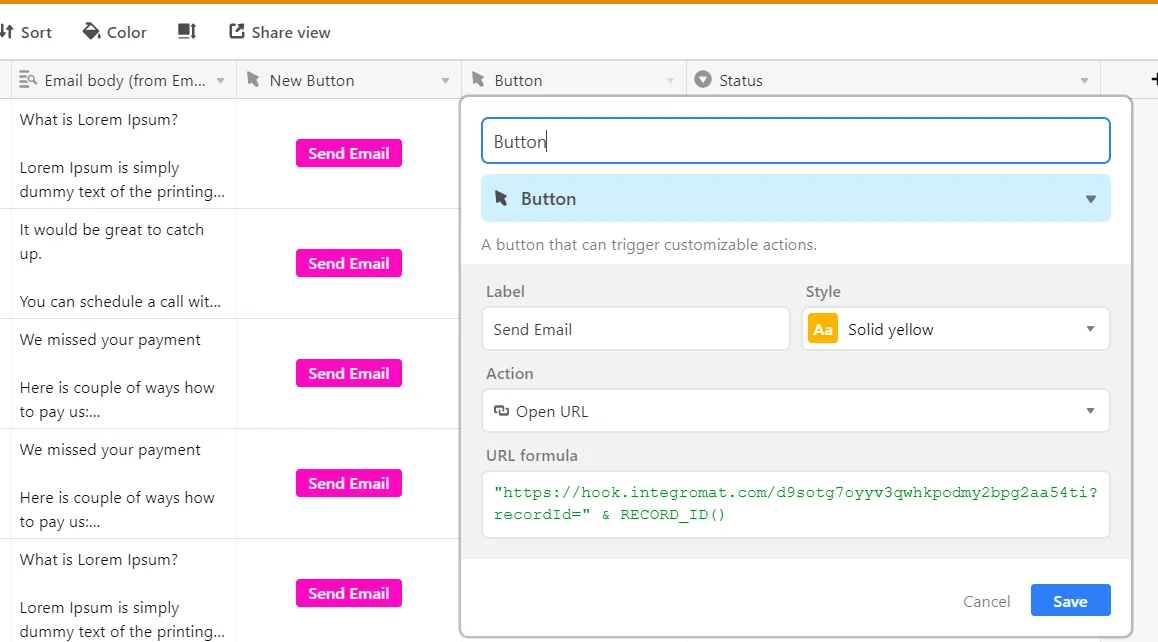Image resolution: width=1158 pixels, height=642 pixels.
Task: Click the lookup icon in Email body header
Action: coord(27,79)
